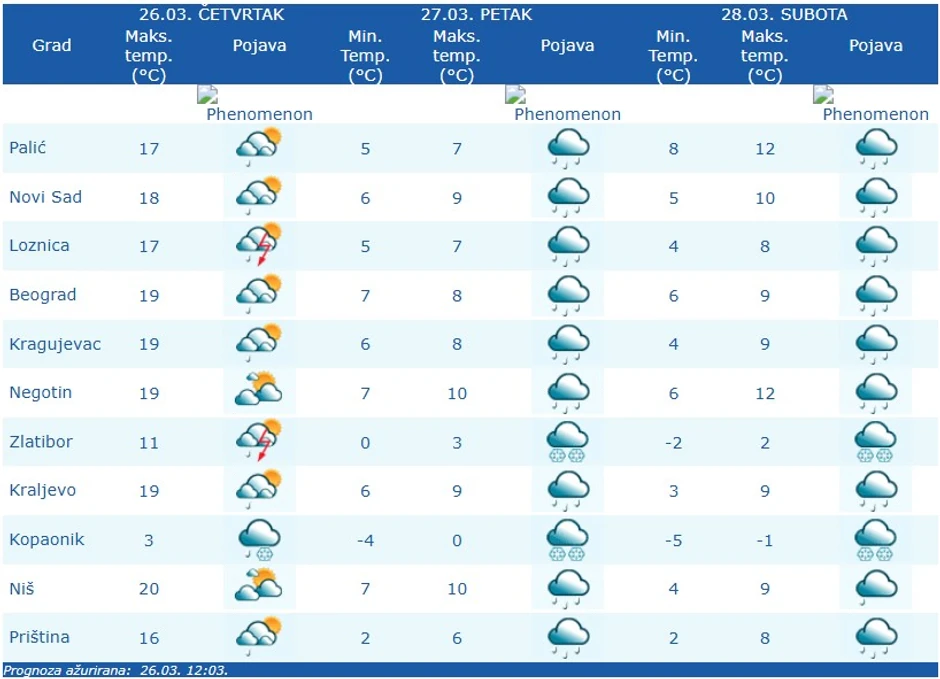Screen dimensions: 940x679
Task: Click Kopaonik Saturday snow icon
Action: 875,539
